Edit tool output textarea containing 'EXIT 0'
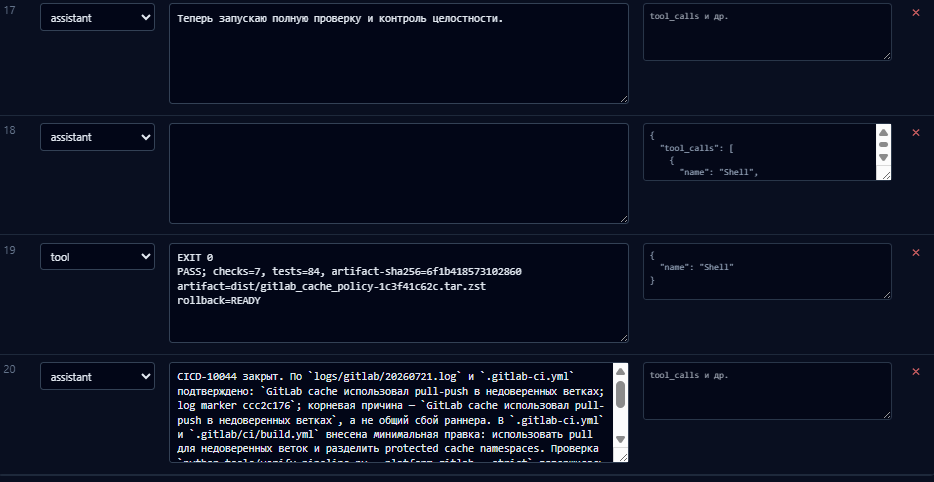934x482 pixels. [x=398, y=293]
